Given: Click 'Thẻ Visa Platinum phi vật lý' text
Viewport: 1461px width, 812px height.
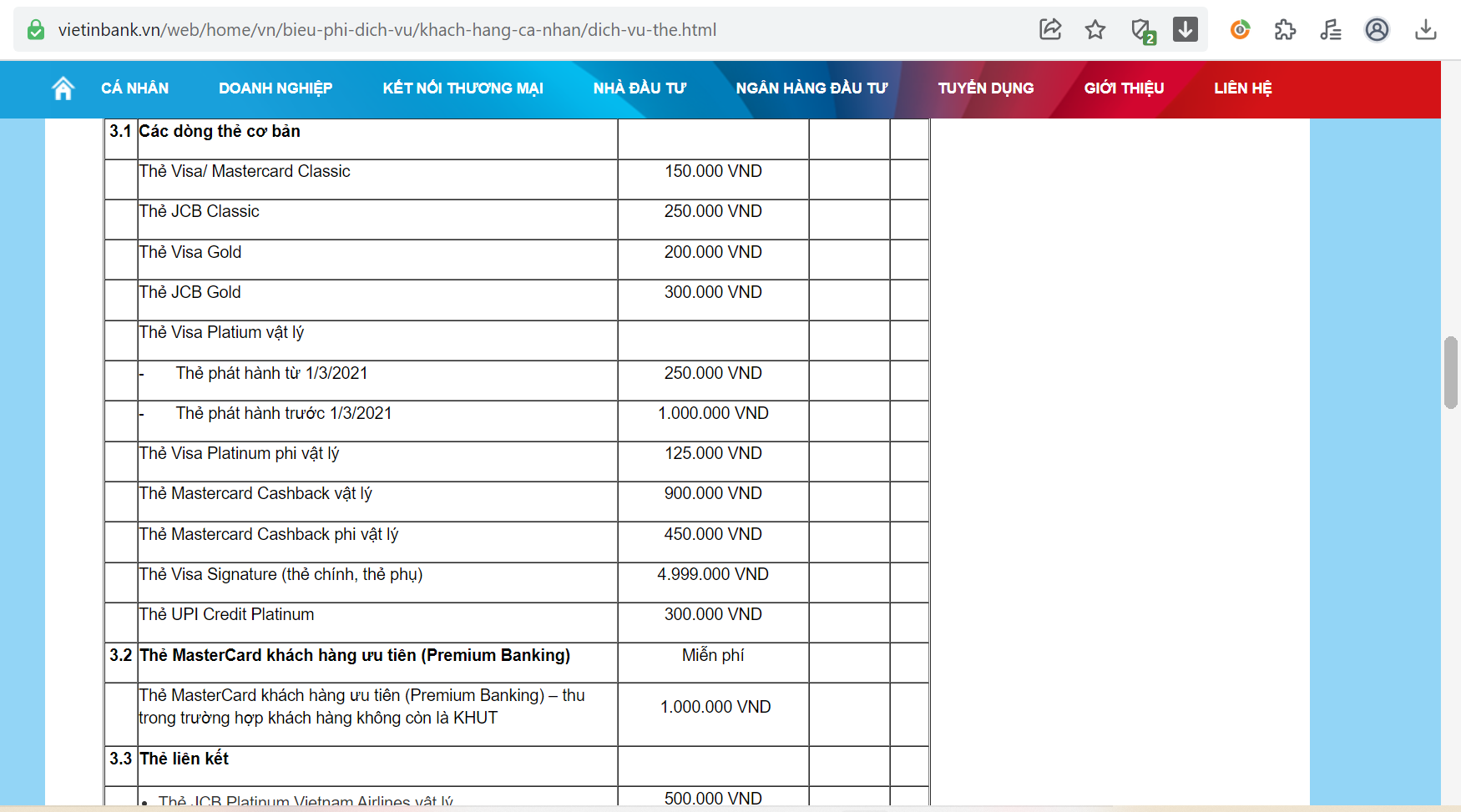Looking at the screenshot, I should 239,453.
